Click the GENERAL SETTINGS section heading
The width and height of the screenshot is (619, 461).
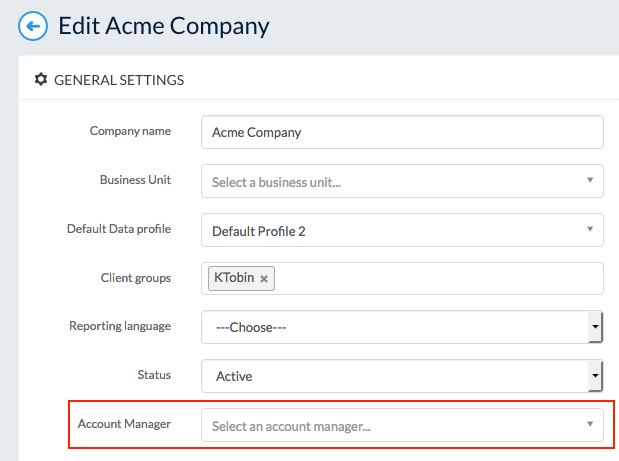coord(119,80)
